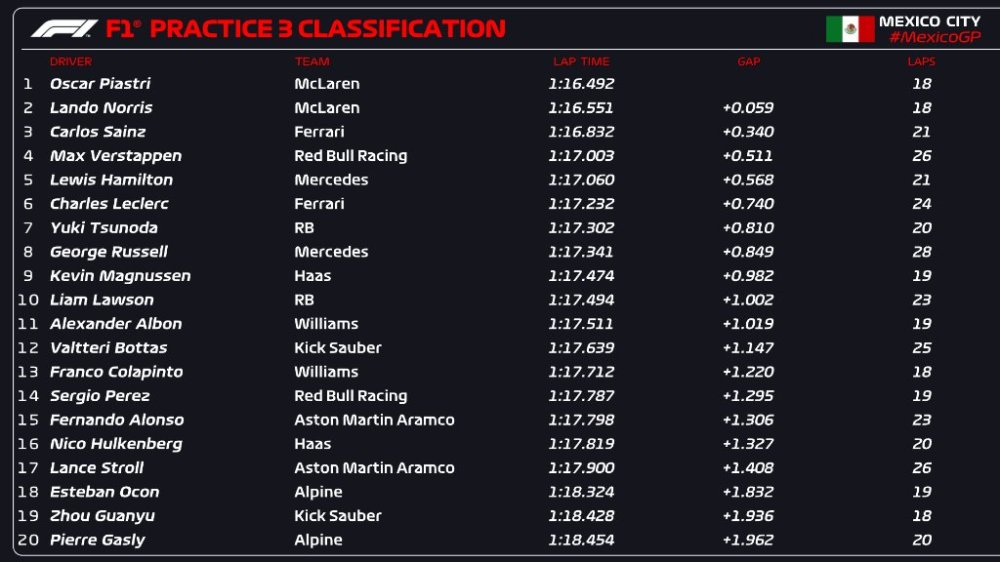
Task: Click driver name Oscar Piastri
Action: [100, 84]
